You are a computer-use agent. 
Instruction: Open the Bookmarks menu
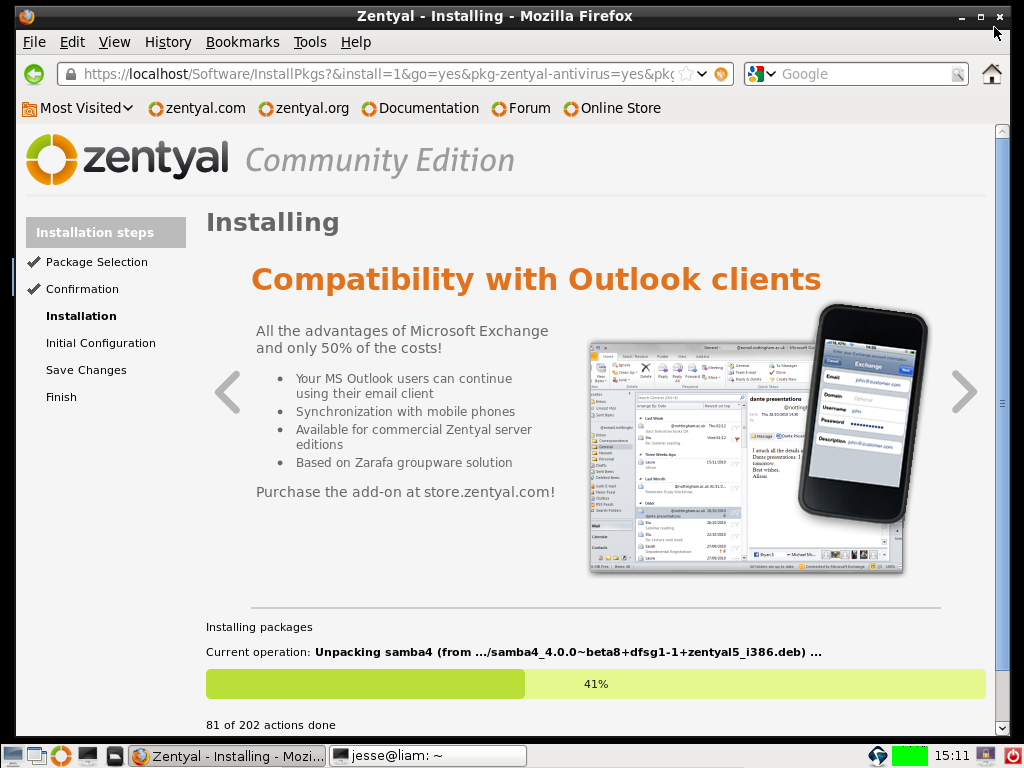tap(242, 42)
